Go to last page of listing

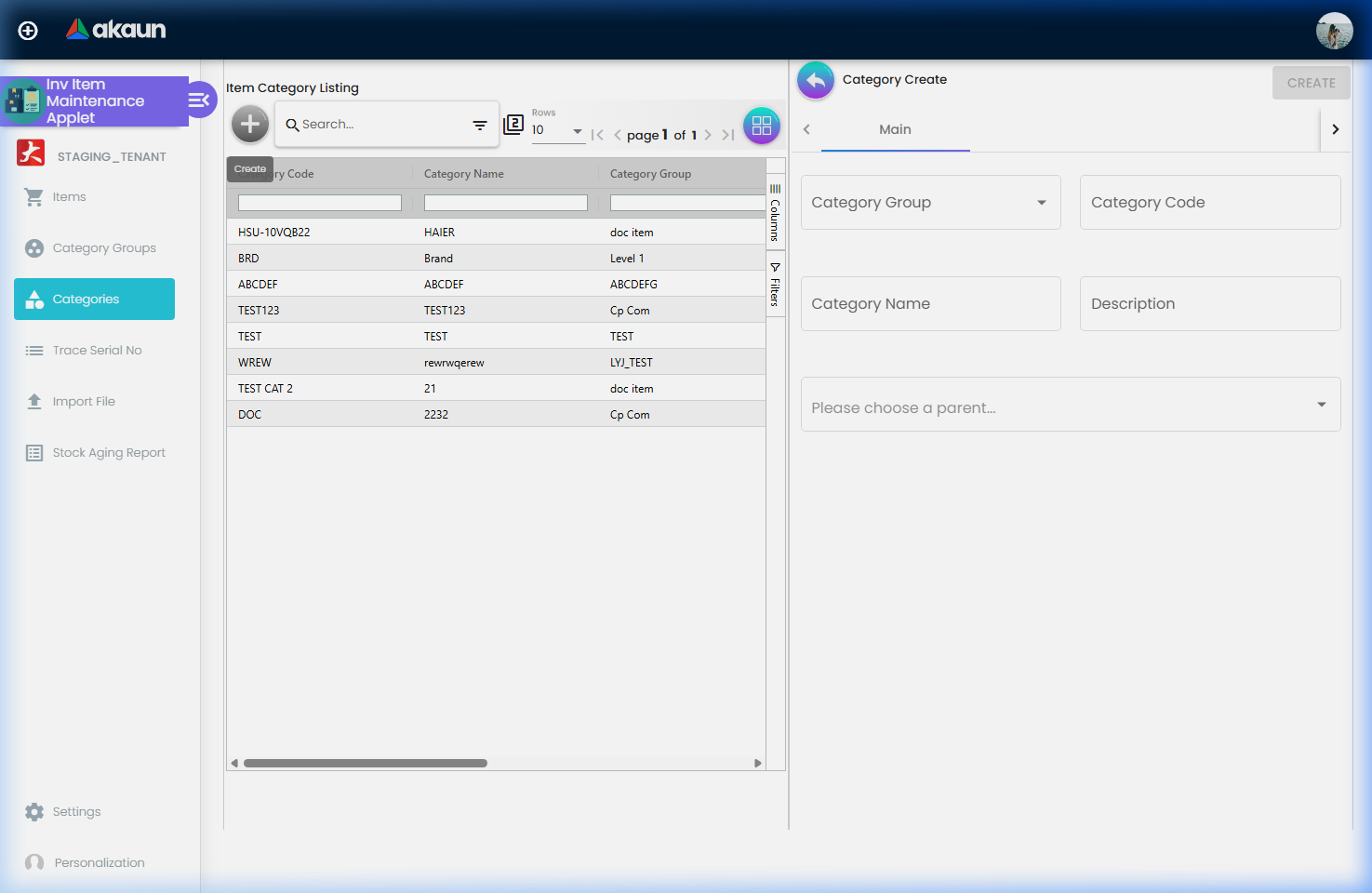coord(728,135)
